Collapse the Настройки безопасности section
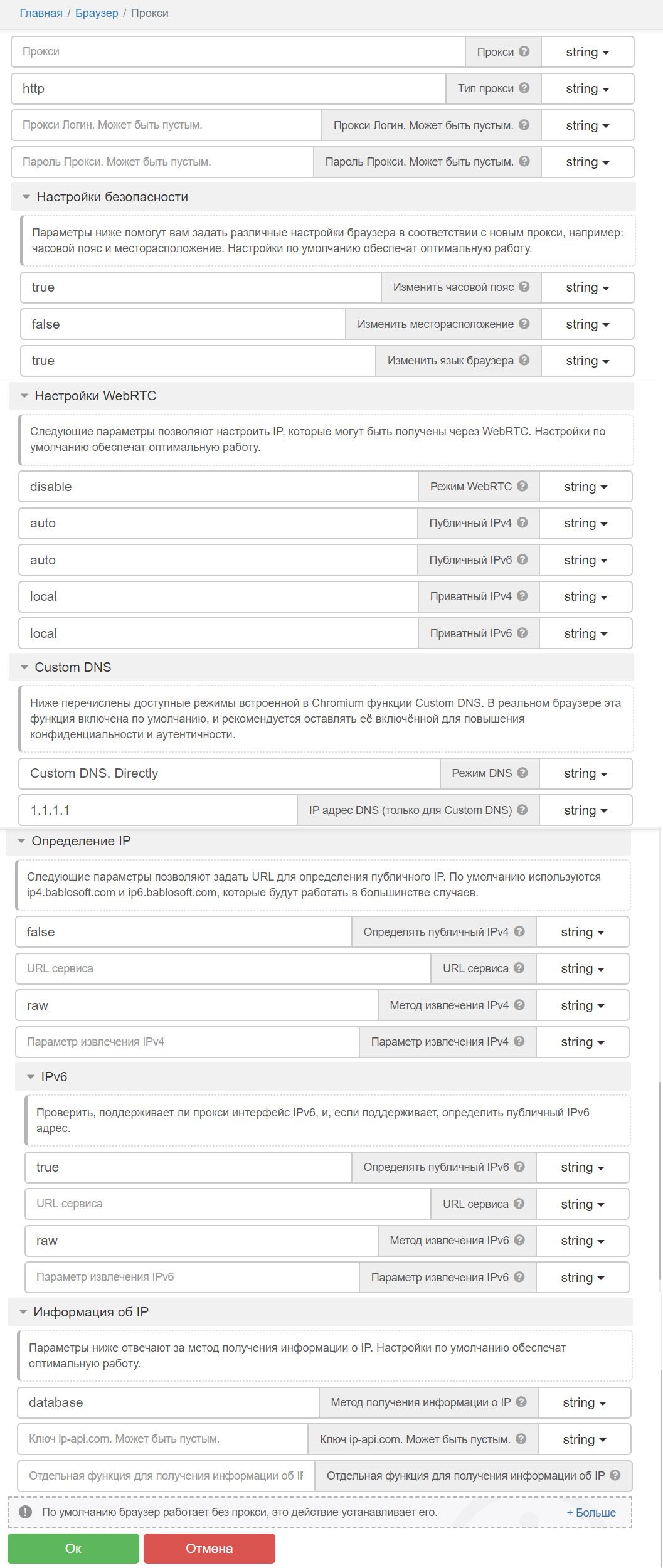 [x=26, y=197]
